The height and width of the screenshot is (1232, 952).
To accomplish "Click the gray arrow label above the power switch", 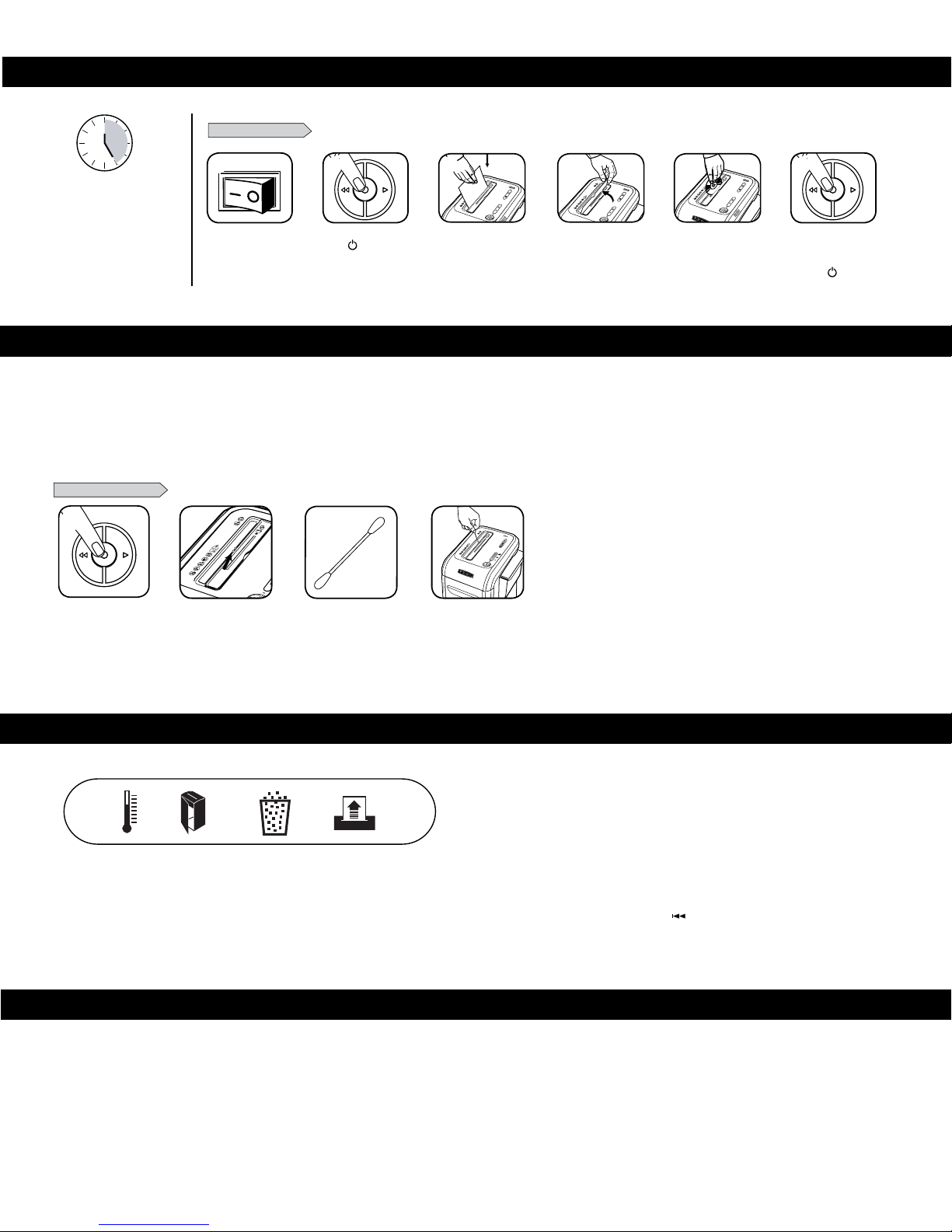I will click(260, 130).
